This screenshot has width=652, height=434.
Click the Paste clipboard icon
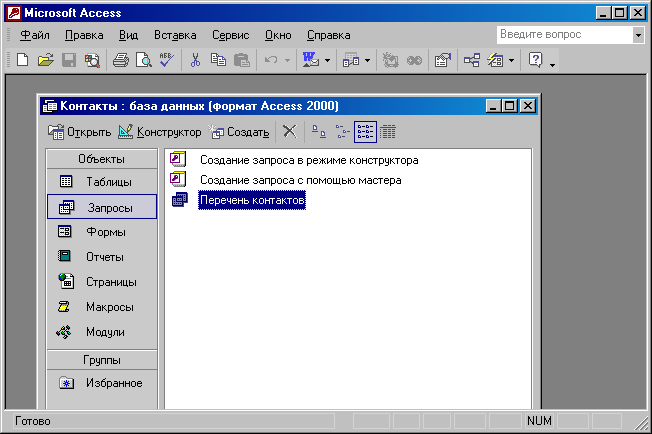point(242,60)
